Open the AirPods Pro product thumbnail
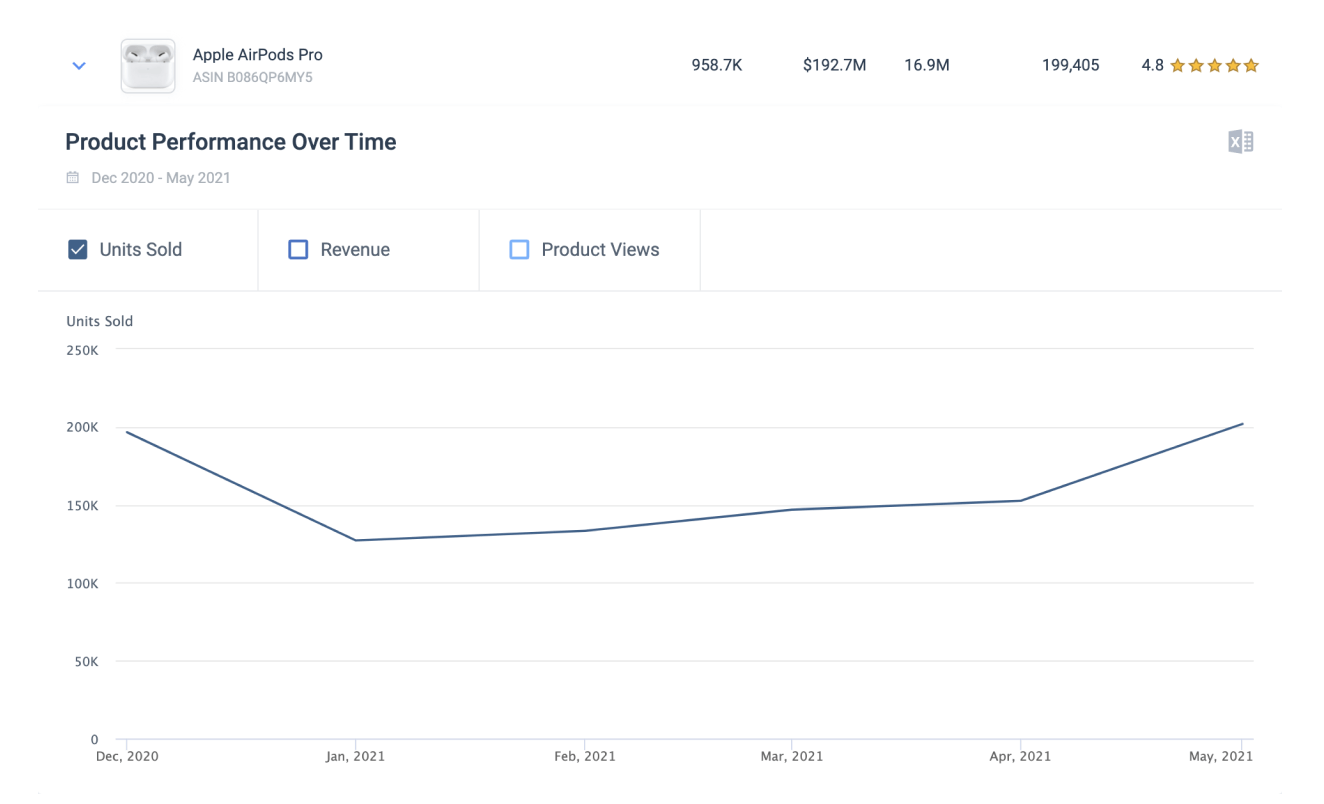The height and width of the screenshot is (804, 1324). tap(148, 66)
